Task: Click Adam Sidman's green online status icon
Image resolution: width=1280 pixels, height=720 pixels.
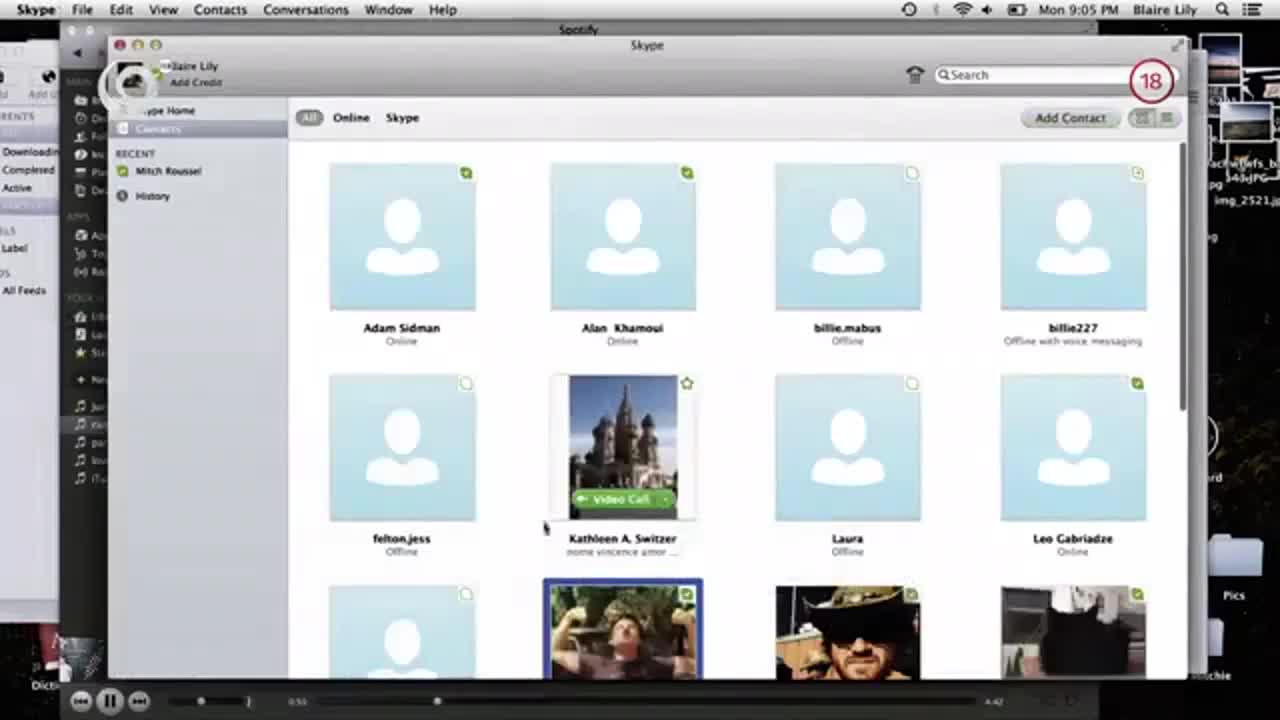Action: pyautogui.click(x=466, y=173)
